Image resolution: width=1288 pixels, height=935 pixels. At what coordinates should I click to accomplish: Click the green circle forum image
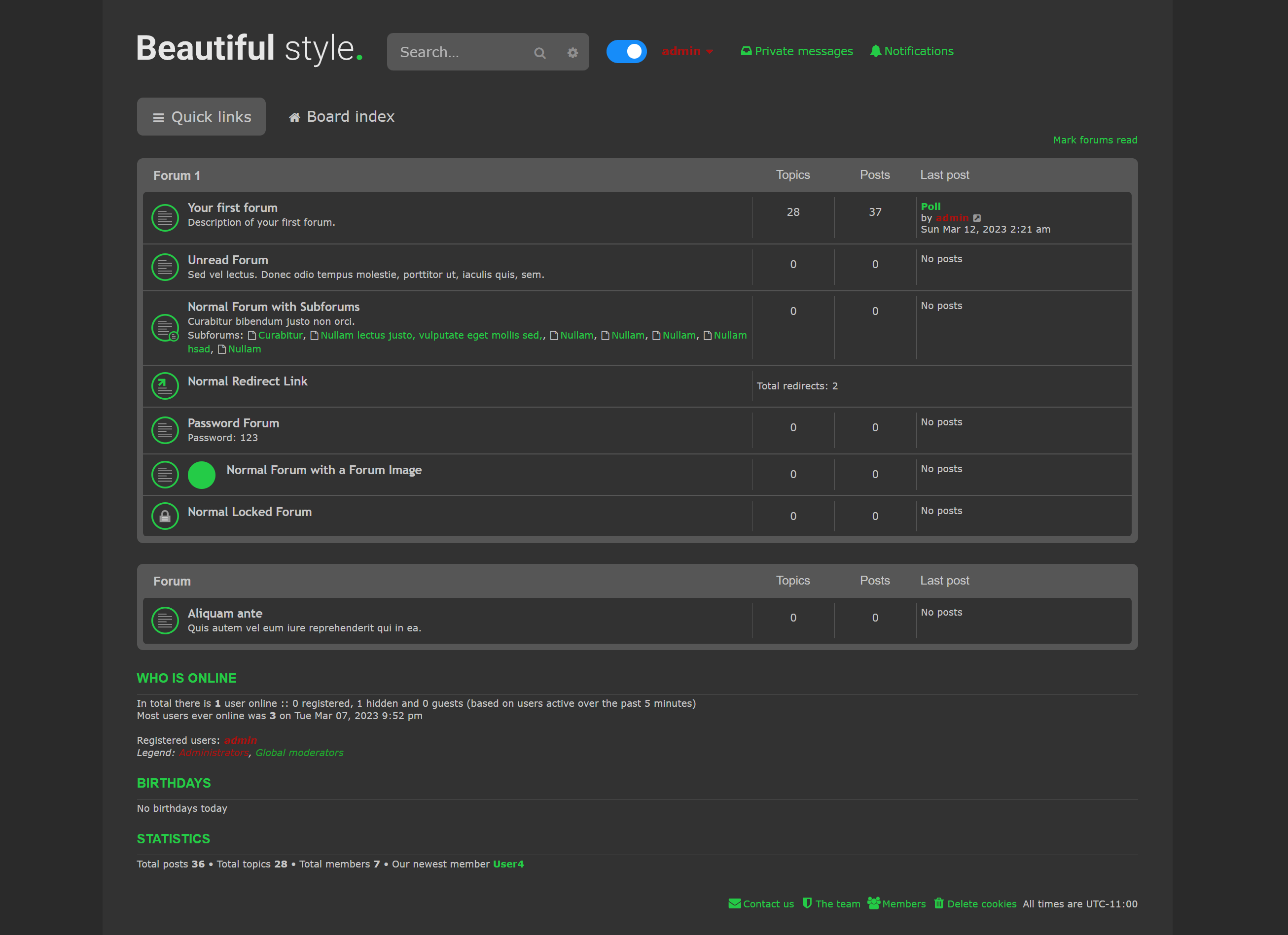[x=202, y=475]
